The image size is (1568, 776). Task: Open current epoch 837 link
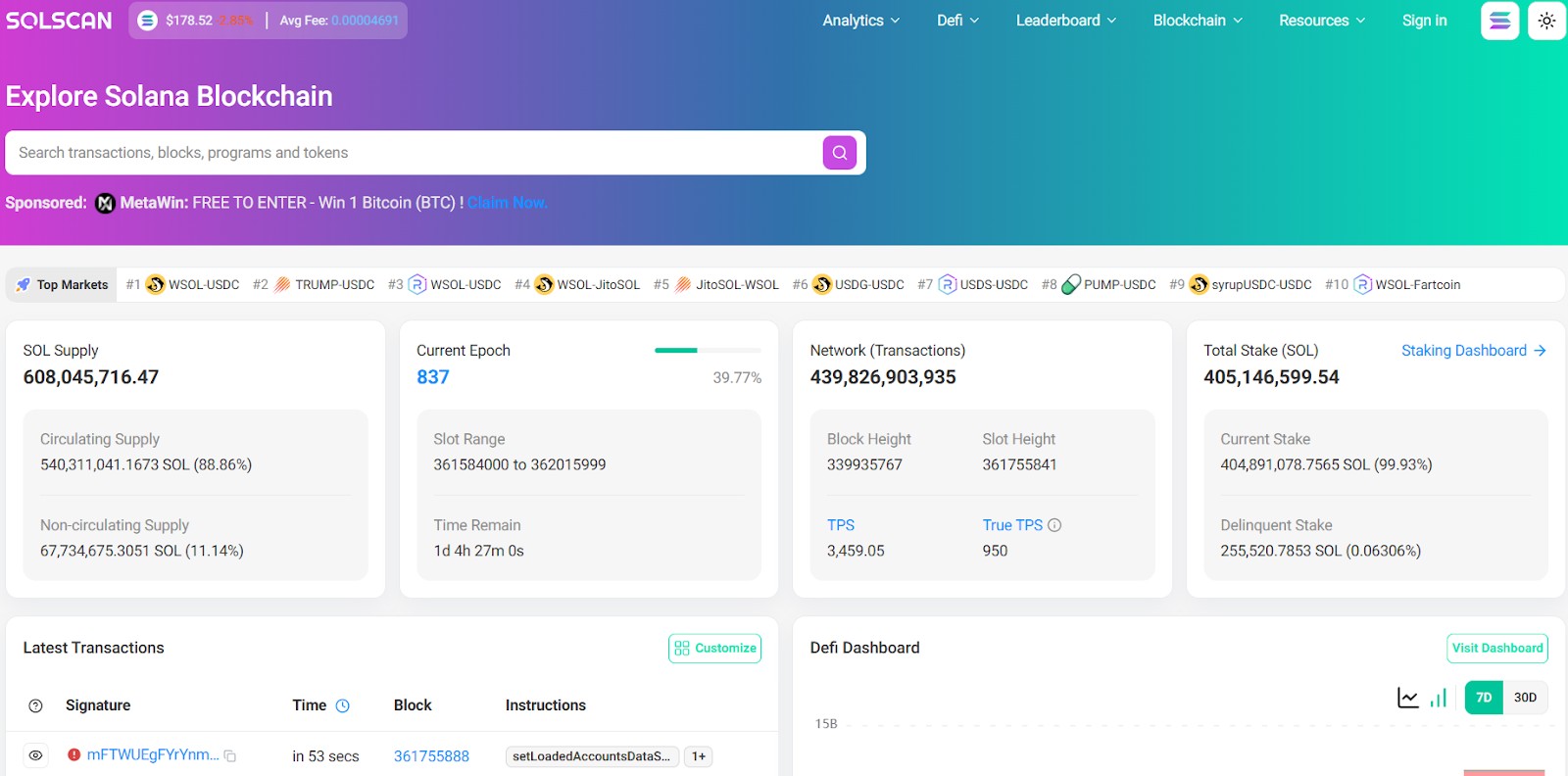click(x=433, y=377)
